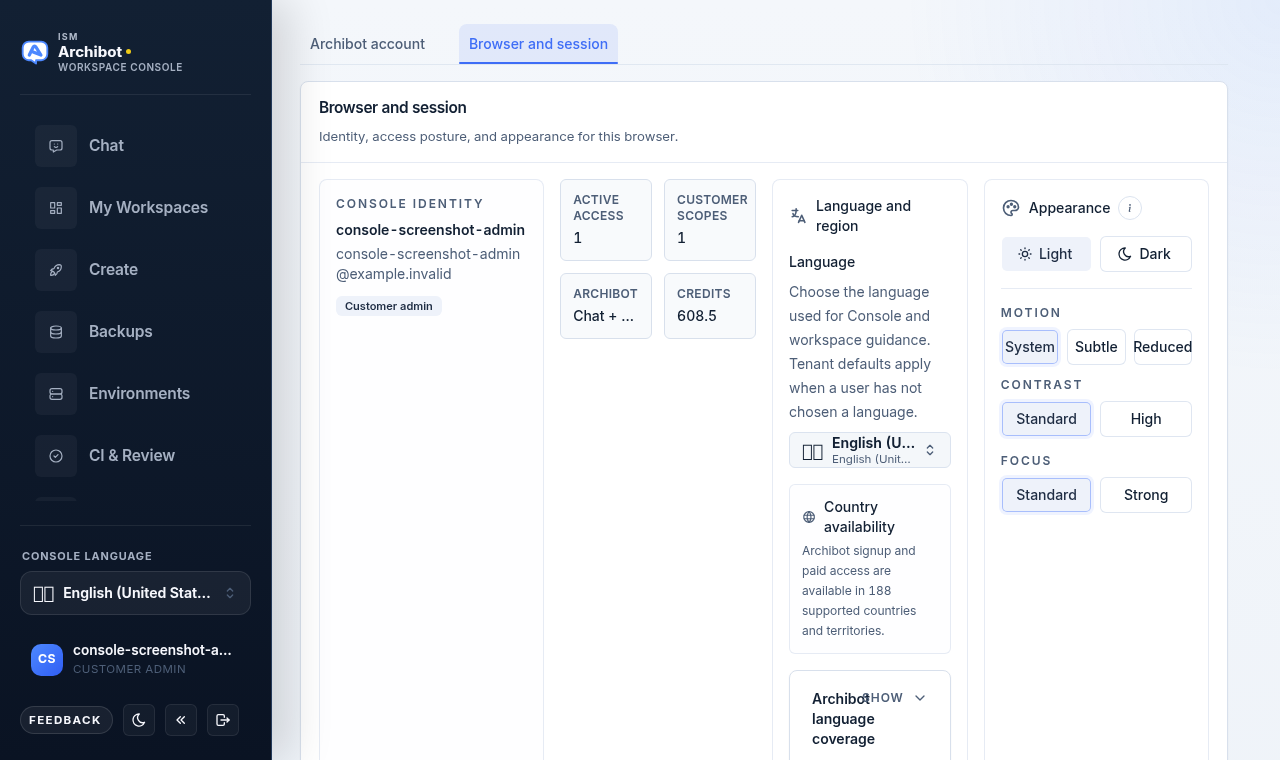Set motion to System
This screenshot has height=760, width=1280.
pyautogui.click(x=1030, y=347)
